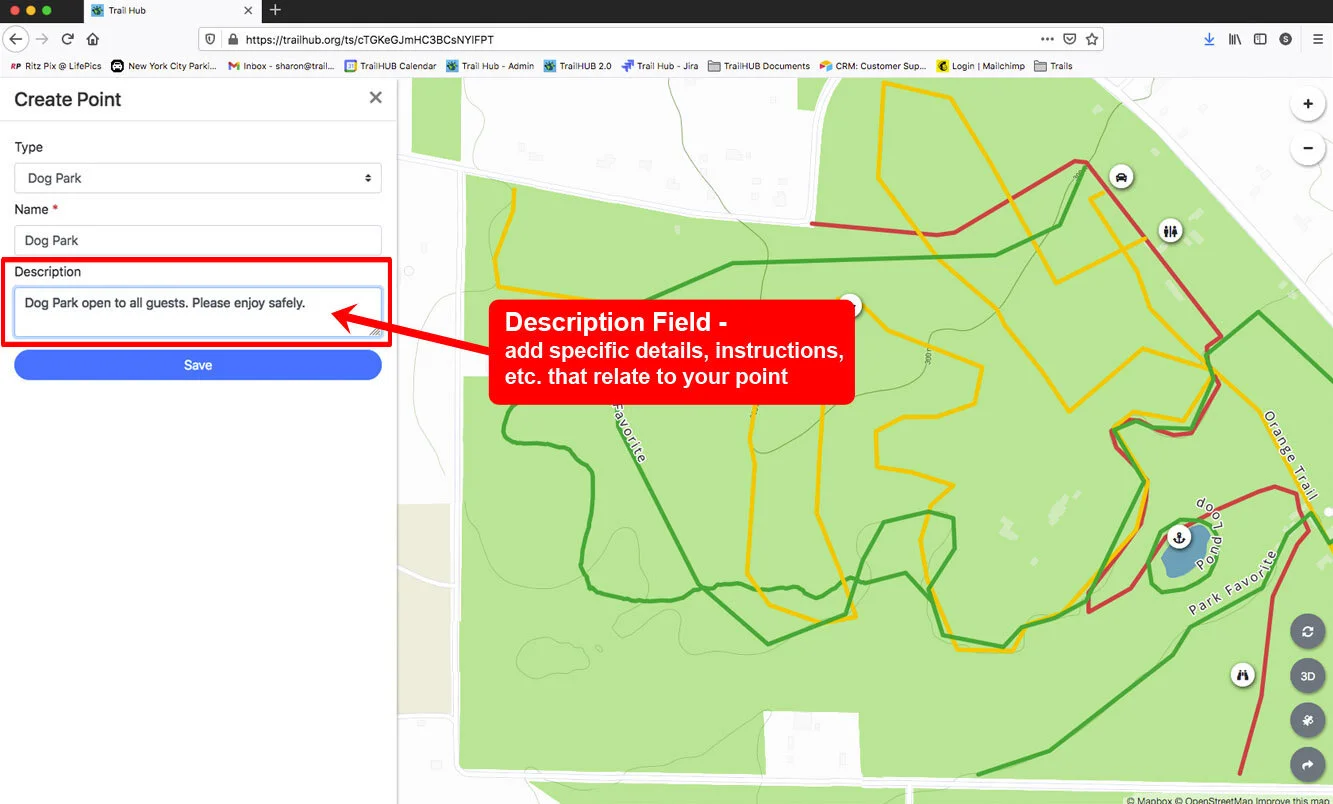1333x804 pixels.
Task: Expand the TrailHUB Documents bookmark folder
Action: pyautogui.click(x=759, y=66)
